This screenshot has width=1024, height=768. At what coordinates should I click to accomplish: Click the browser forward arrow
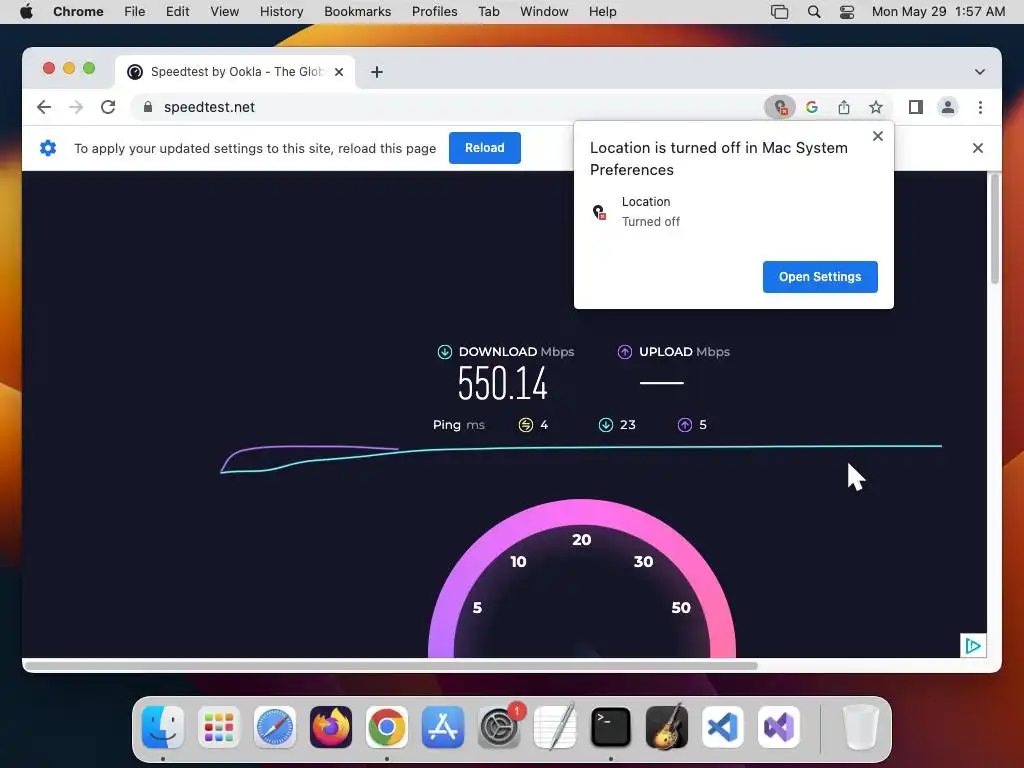(76, 107)
